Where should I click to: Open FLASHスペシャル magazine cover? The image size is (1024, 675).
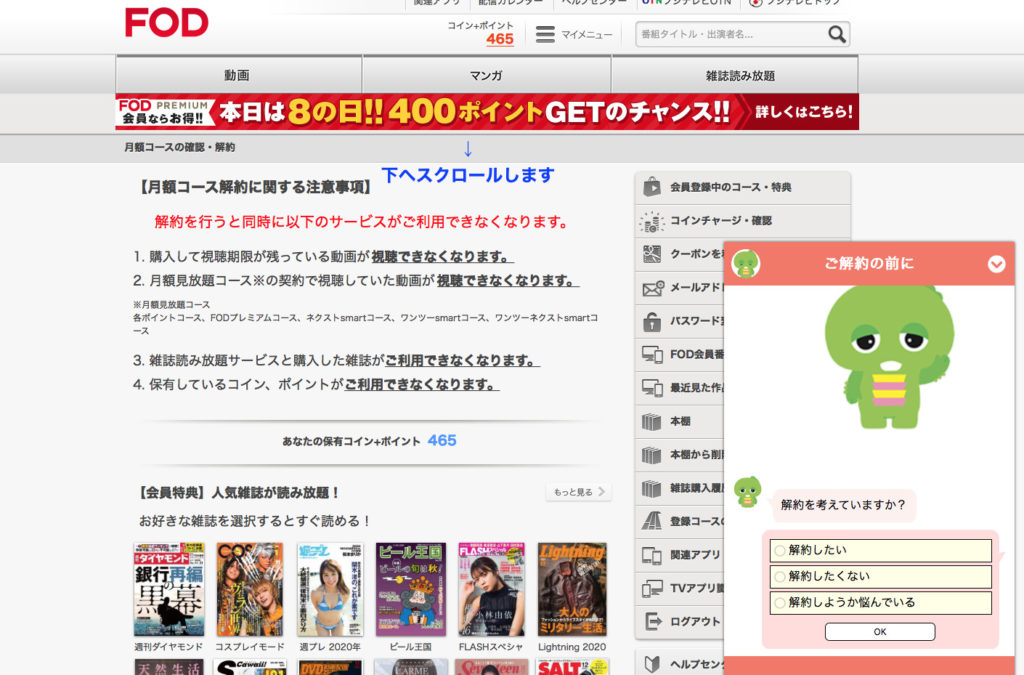(x=491, y=589)
